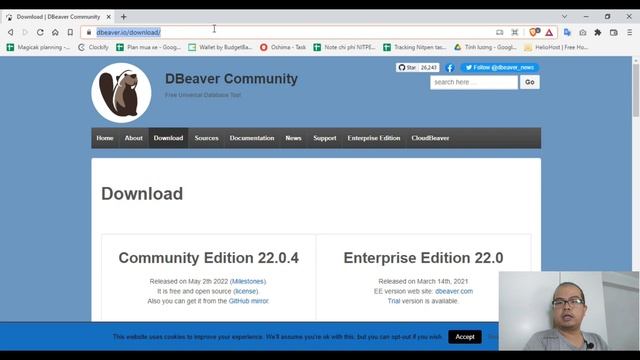Click Follow @dbeaver_news Twitter button
Image resolution: width=640 pixels, height=360 pixels.
[x=500, y=68]
